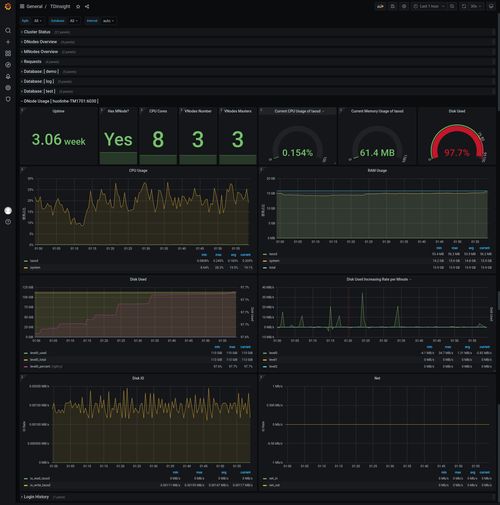500x505 pixels.
Task: Expand the Requests row
Action: pos(32,62)
